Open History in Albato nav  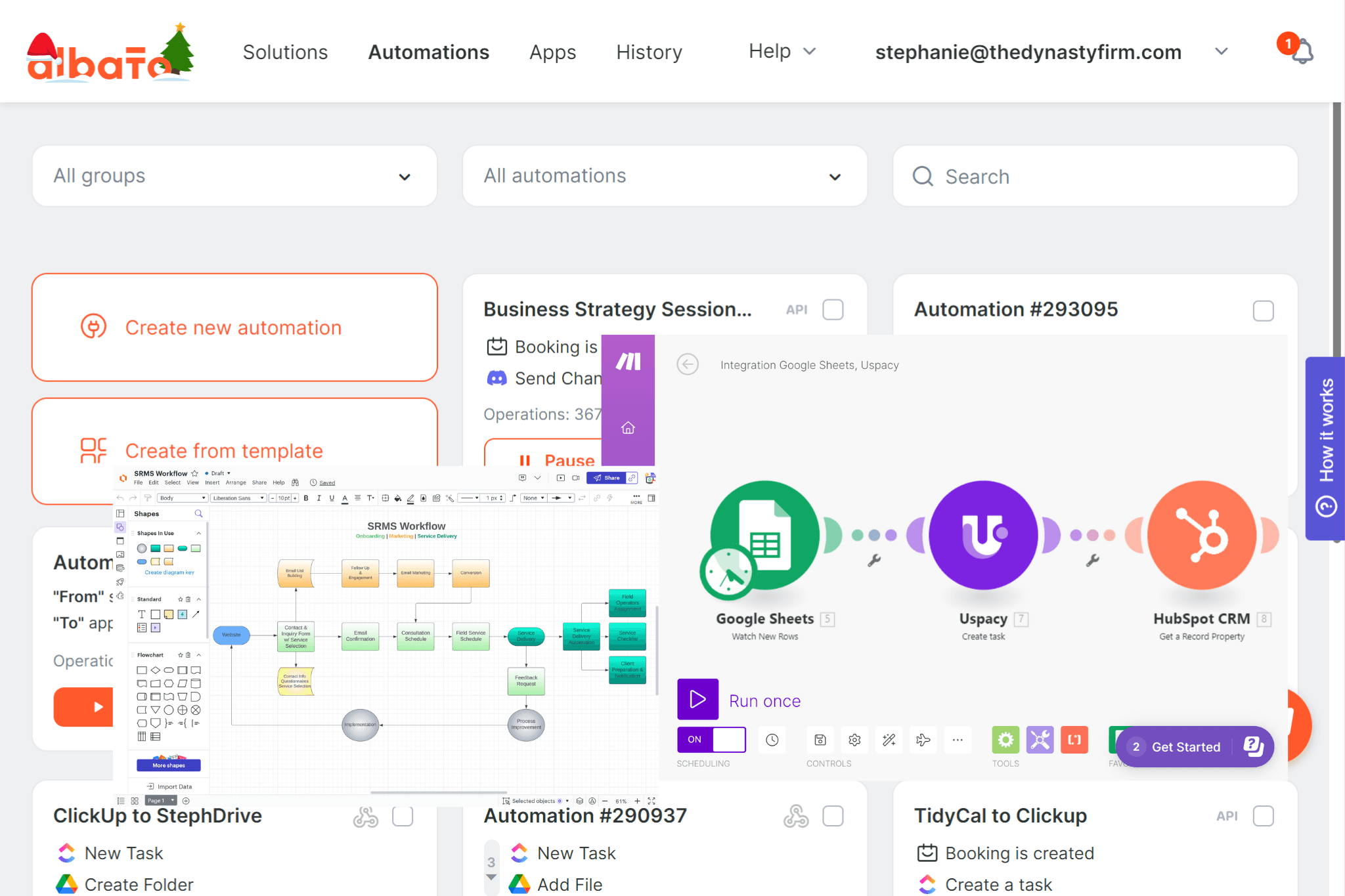coord(649,52)
